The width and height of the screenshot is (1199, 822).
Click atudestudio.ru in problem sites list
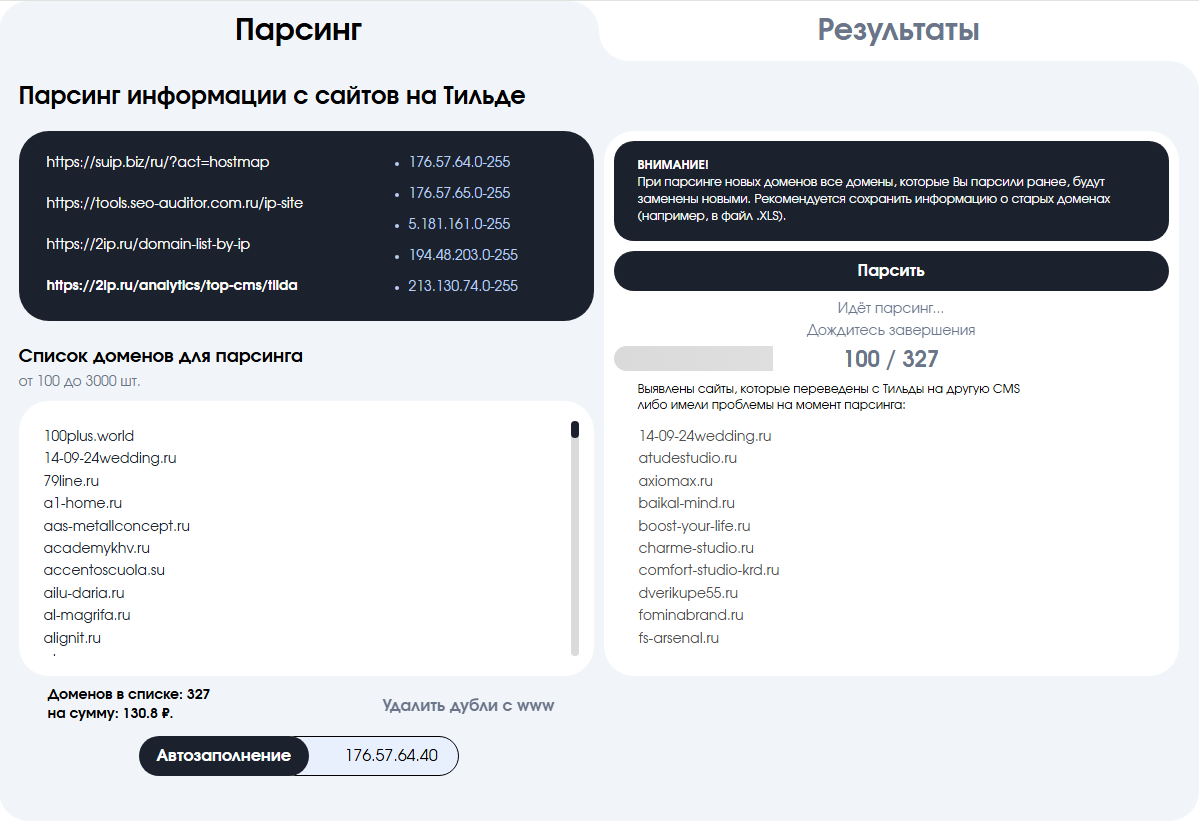687,458
